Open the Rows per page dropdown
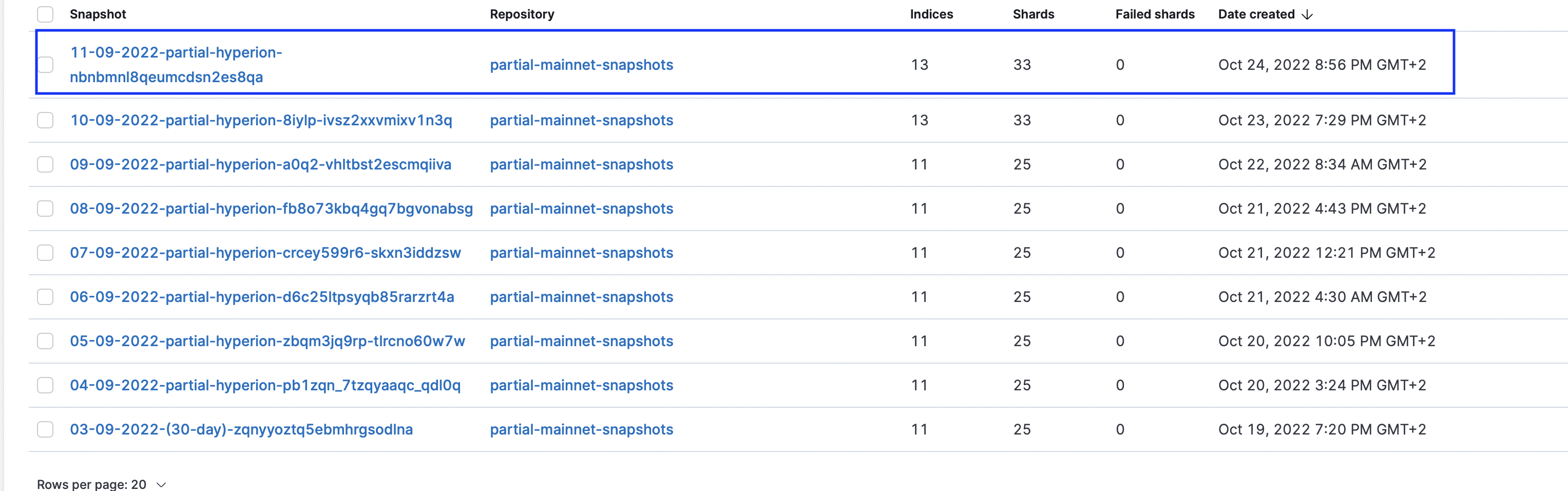1568x491 pixels. pyautogui.click(x=102, y=484)
